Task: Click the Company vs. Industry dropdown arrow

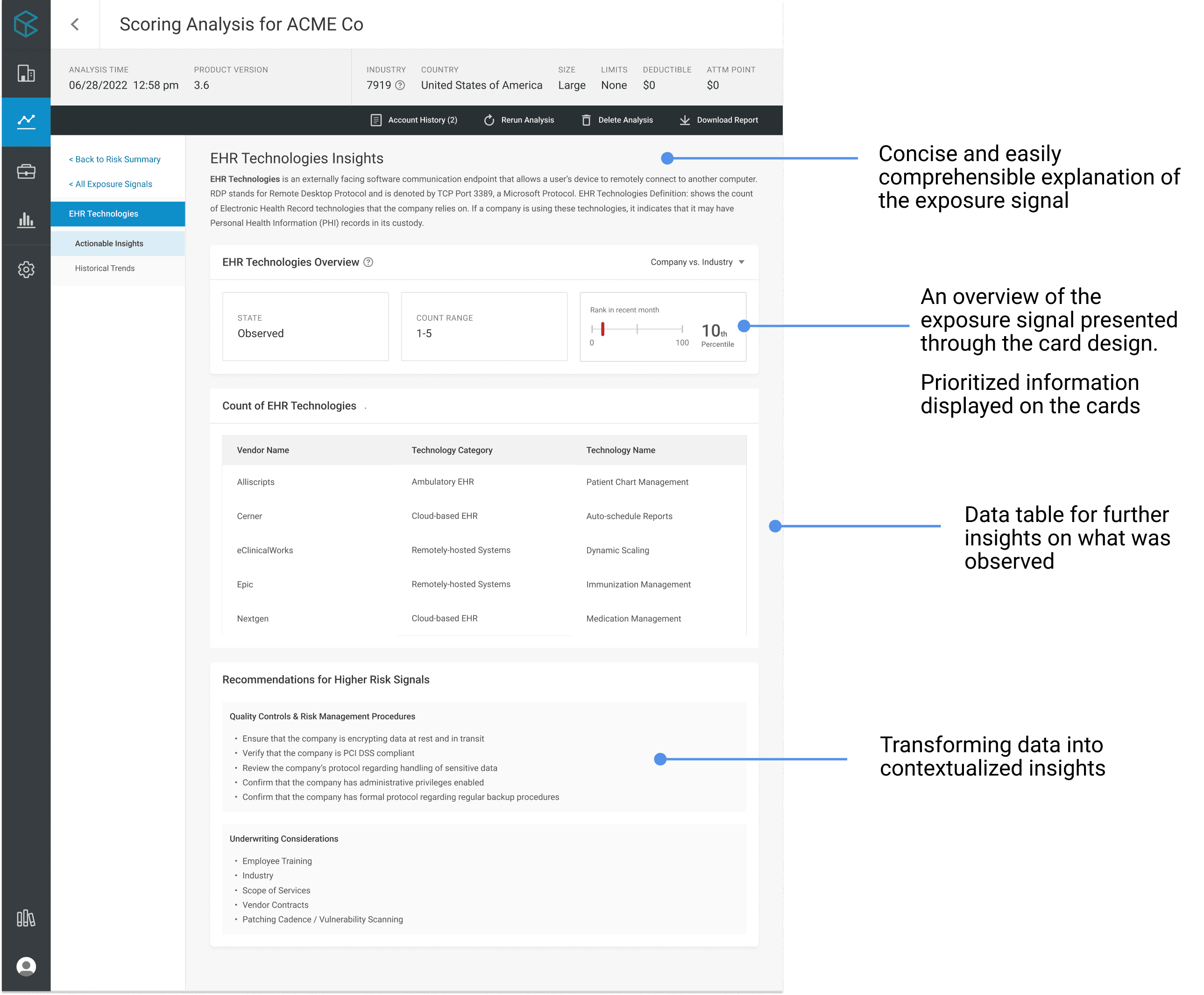Action: pyautogui.click(x=741, y=262)
